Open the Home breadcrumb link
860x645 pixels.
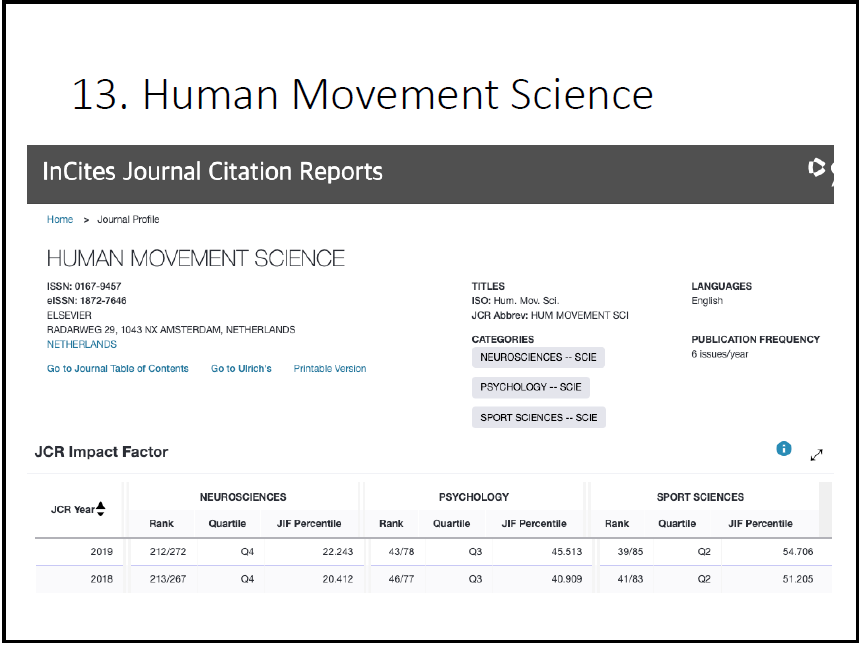click(x=60, y=219)
